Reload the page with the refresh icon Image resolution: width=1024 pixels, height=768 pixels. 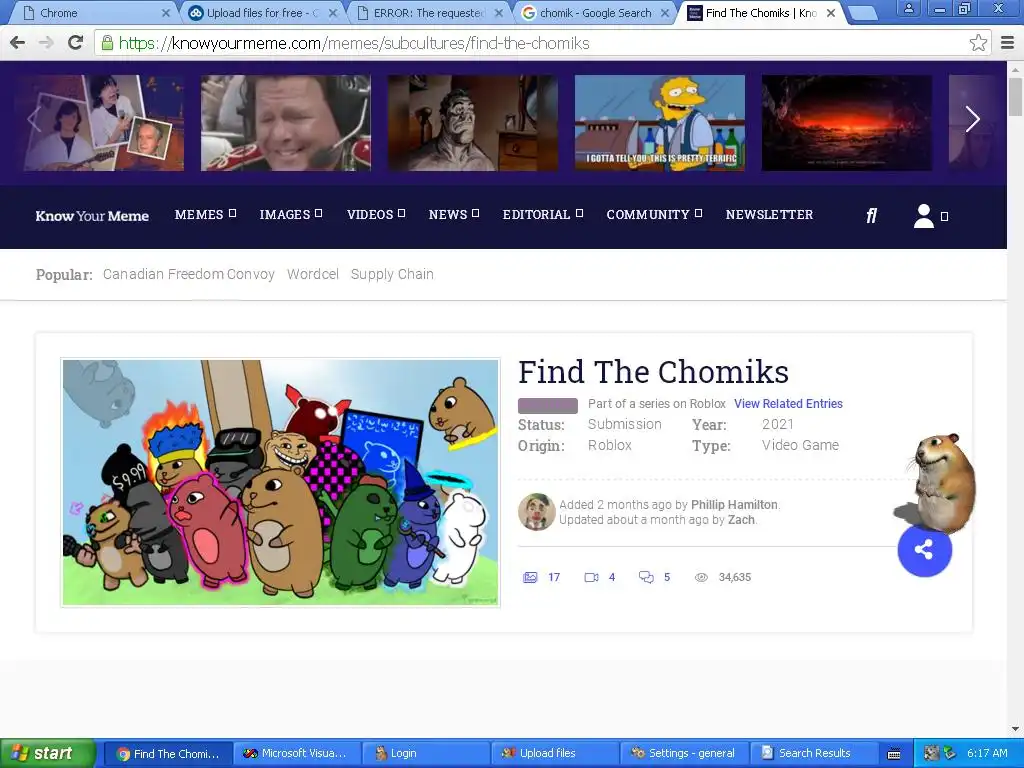(x=75, y=42)
